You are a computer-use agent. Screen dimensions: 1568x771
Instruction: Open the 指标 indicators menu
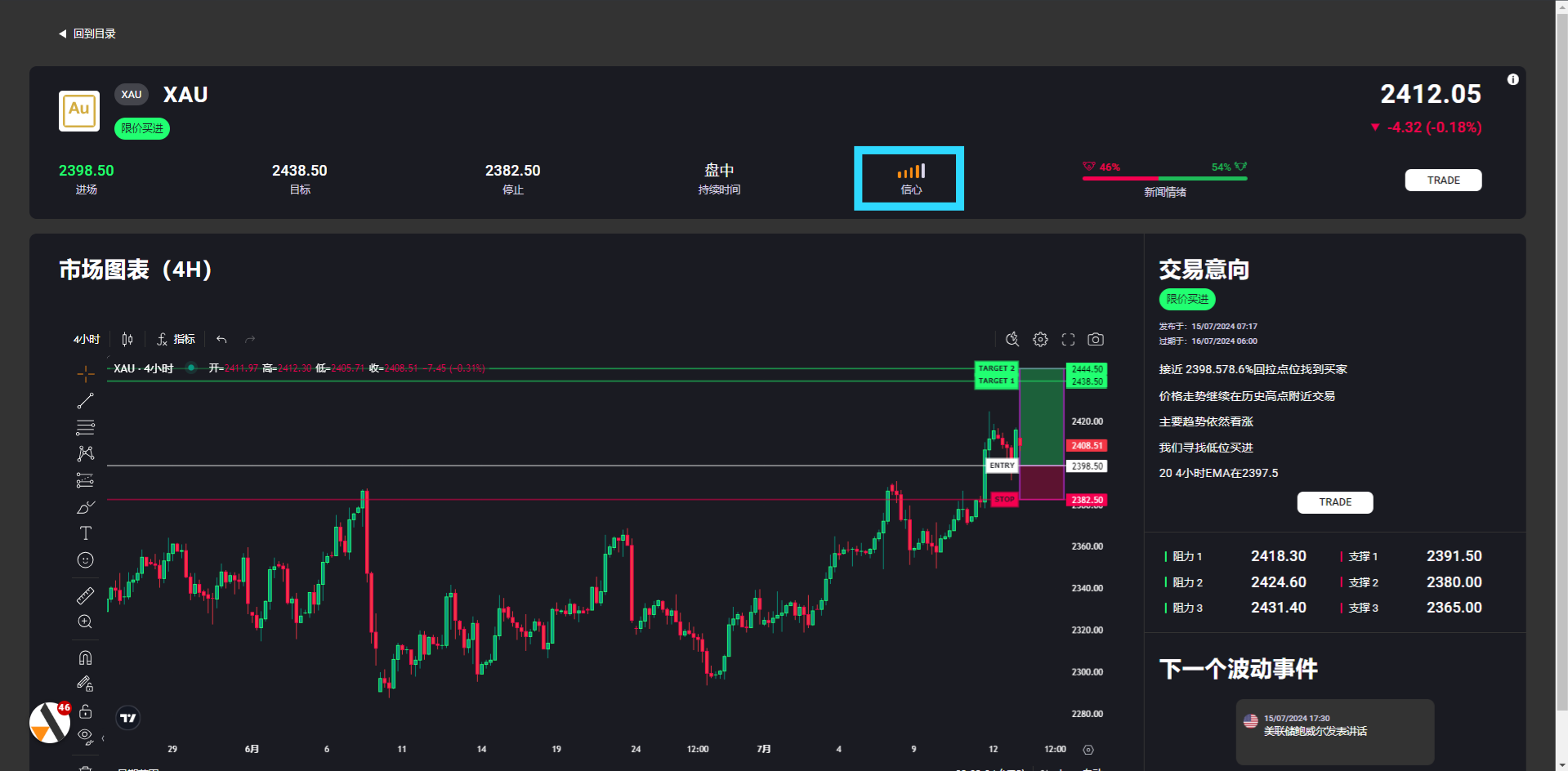(176, 339)
